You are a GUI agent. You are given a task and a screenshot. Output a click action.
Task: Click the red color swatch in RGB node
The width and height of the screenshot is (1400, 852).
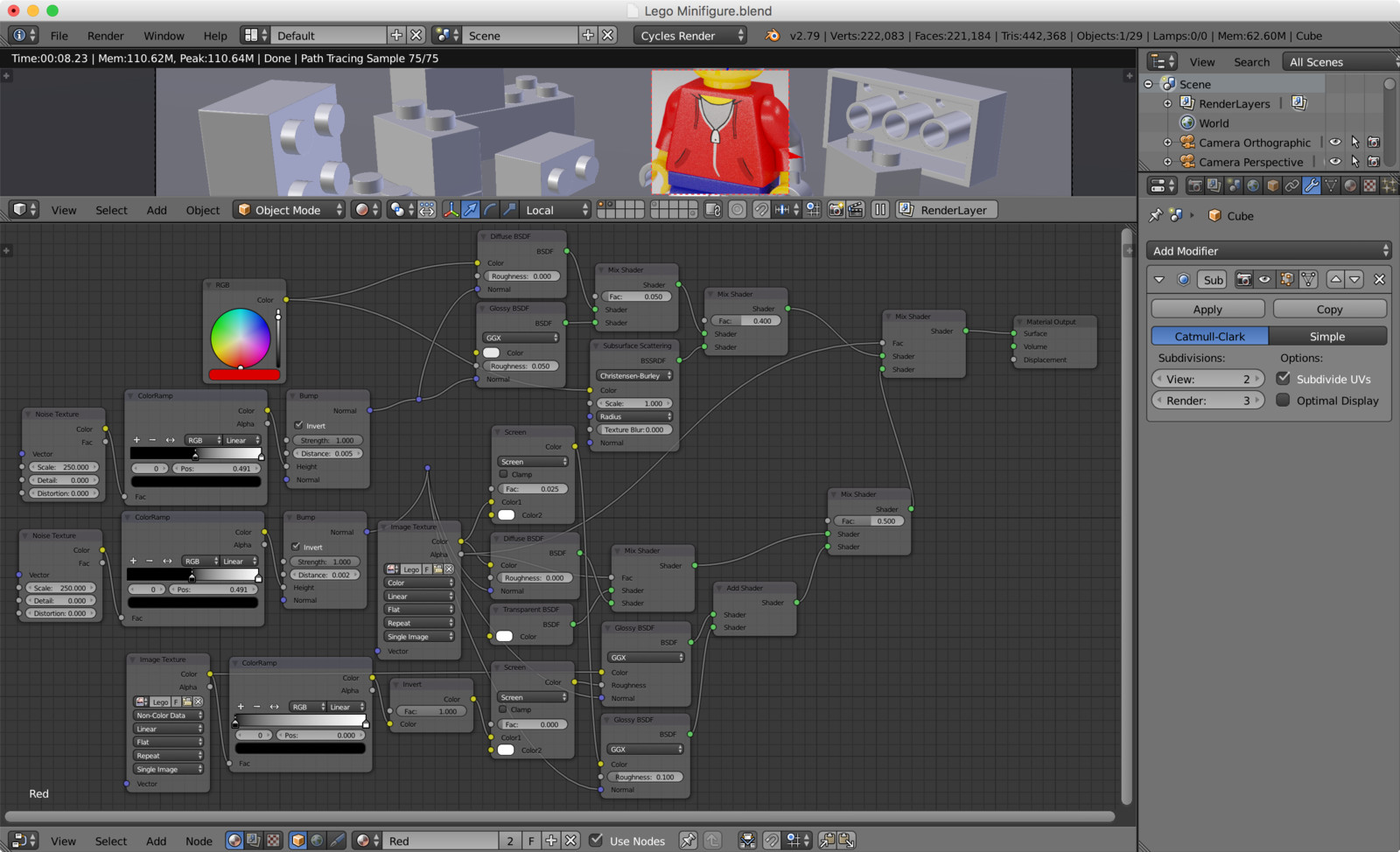[x=244, y=374]
